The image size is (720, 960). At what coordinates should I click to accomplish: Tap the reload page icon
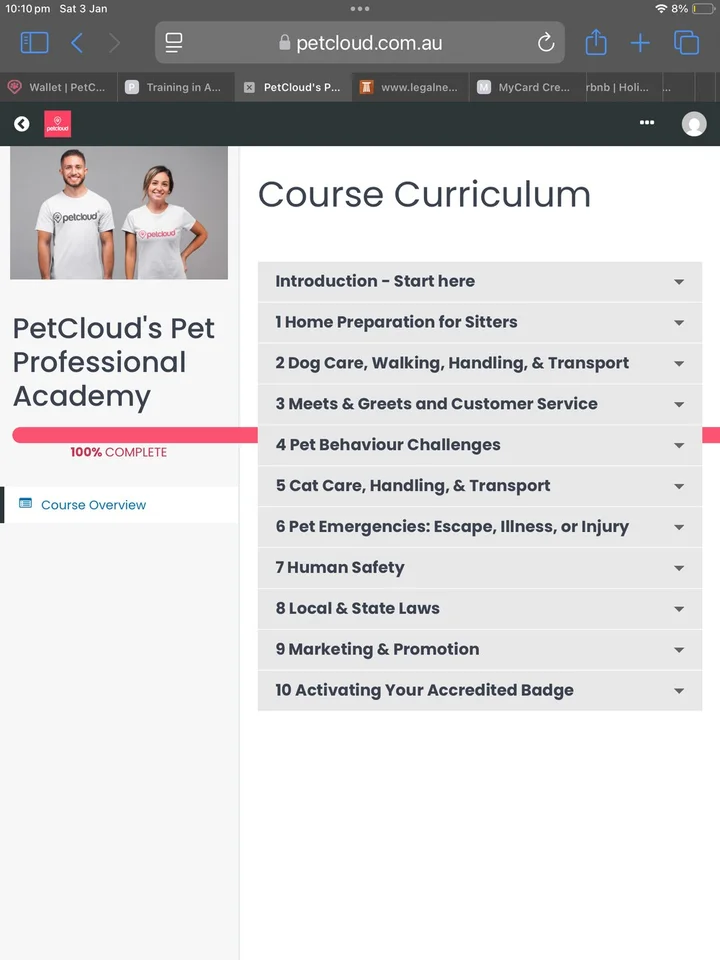click(x=546, y=43)
